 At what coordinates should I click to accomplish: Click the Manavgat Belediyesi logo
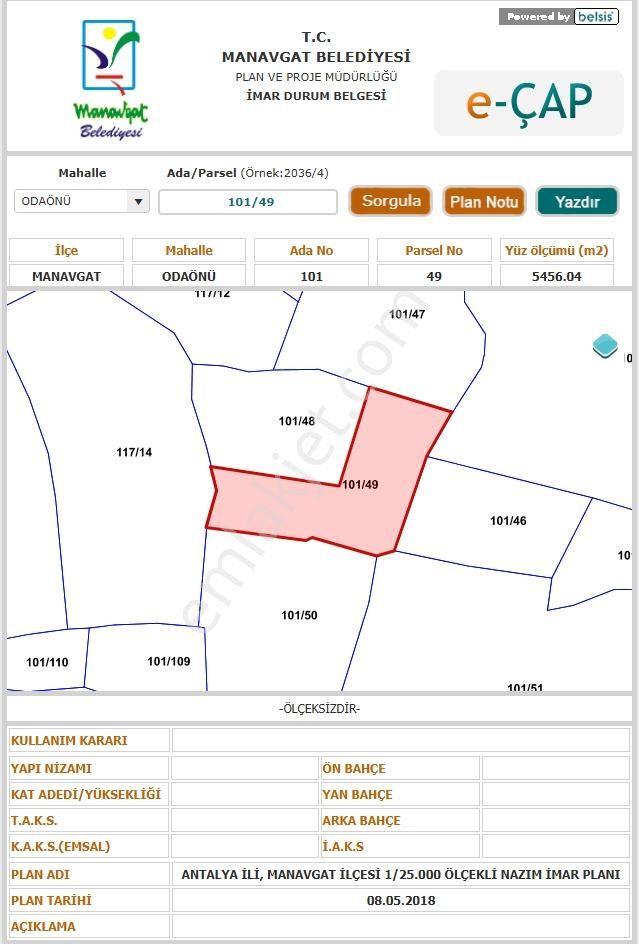[x=110, y=79]
